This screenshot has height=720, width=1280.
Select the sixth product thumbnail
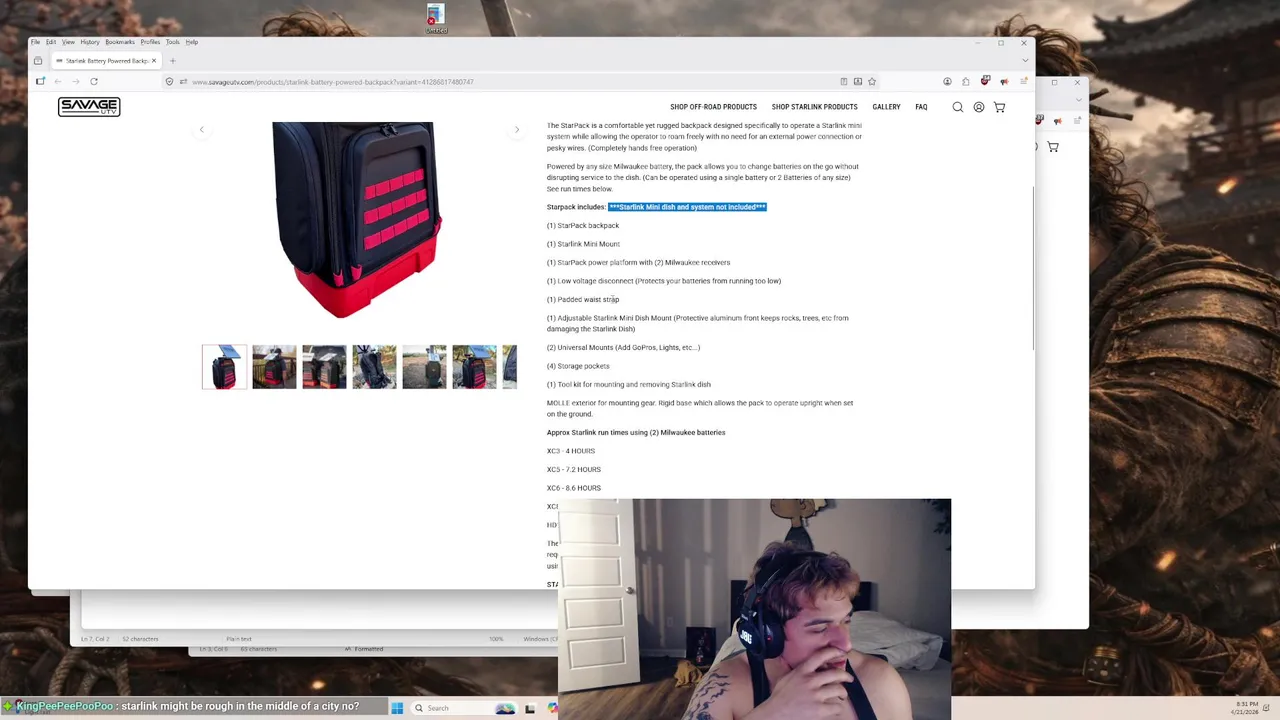coord(474,367)
